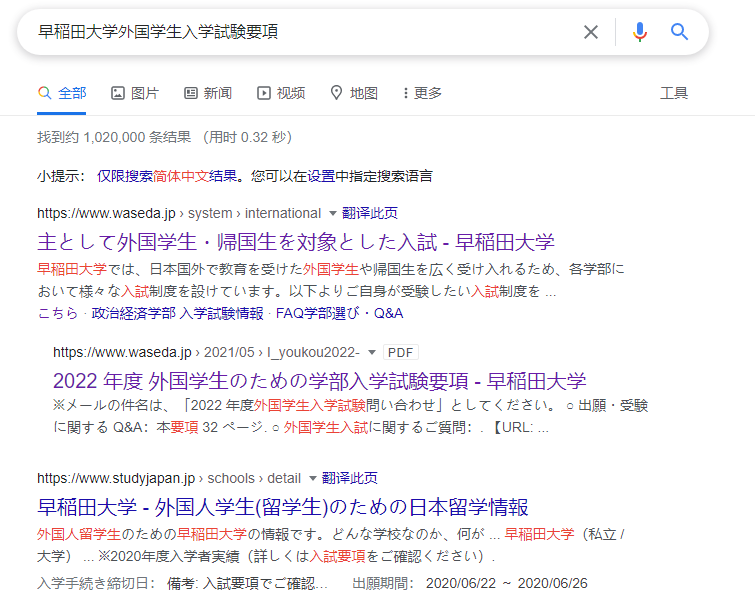The image size is (755, 609).
Task: Switch to the 图片 tab
Action: pos(135,93)
